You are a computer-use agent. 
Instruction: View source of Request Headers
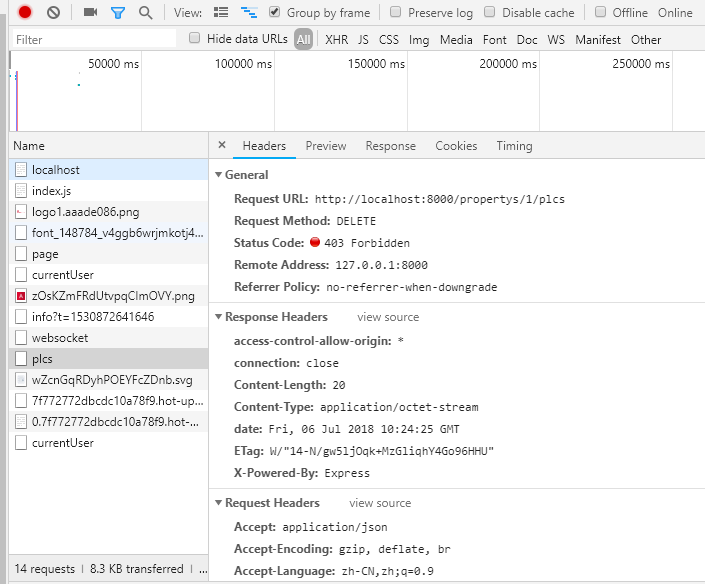tap(380, 503)
